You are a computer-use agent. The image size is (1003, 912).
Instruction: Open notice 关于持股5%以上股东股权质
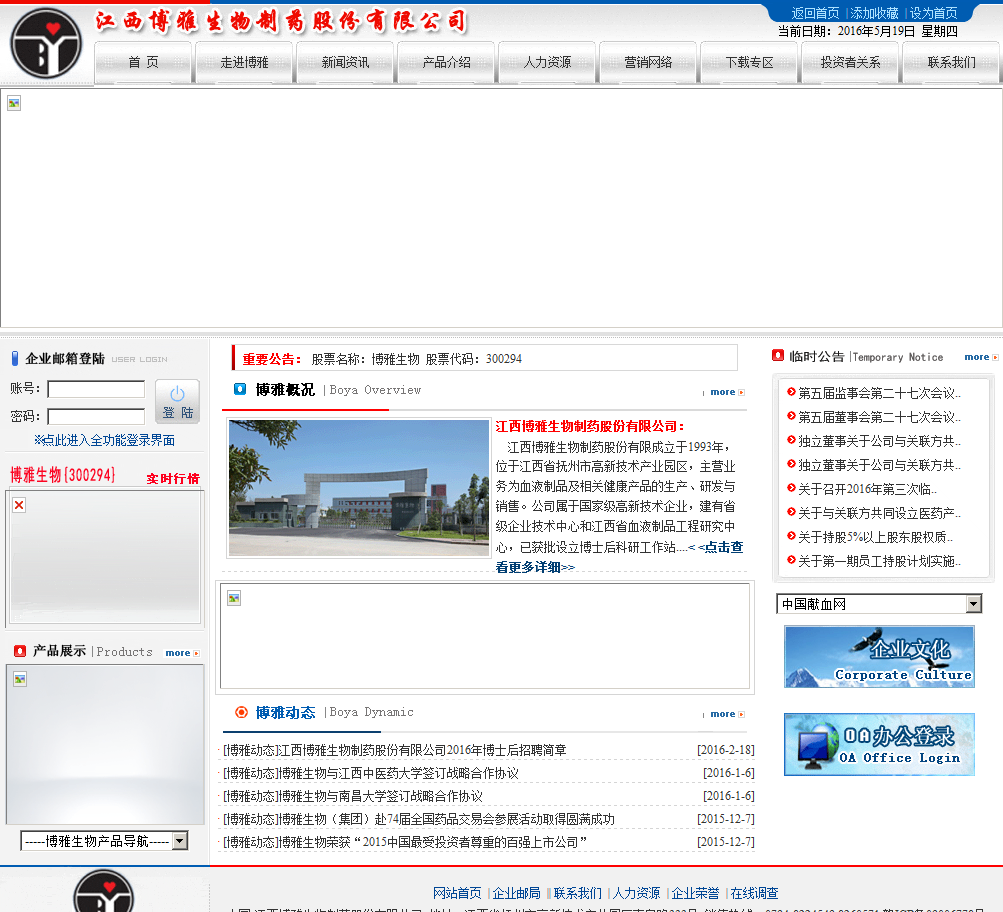875,537
